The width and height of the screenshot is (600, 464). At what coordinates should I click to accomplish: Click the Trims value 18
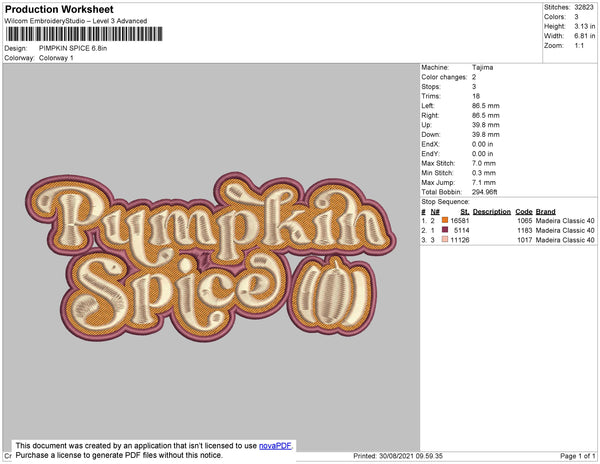[476, 96]
